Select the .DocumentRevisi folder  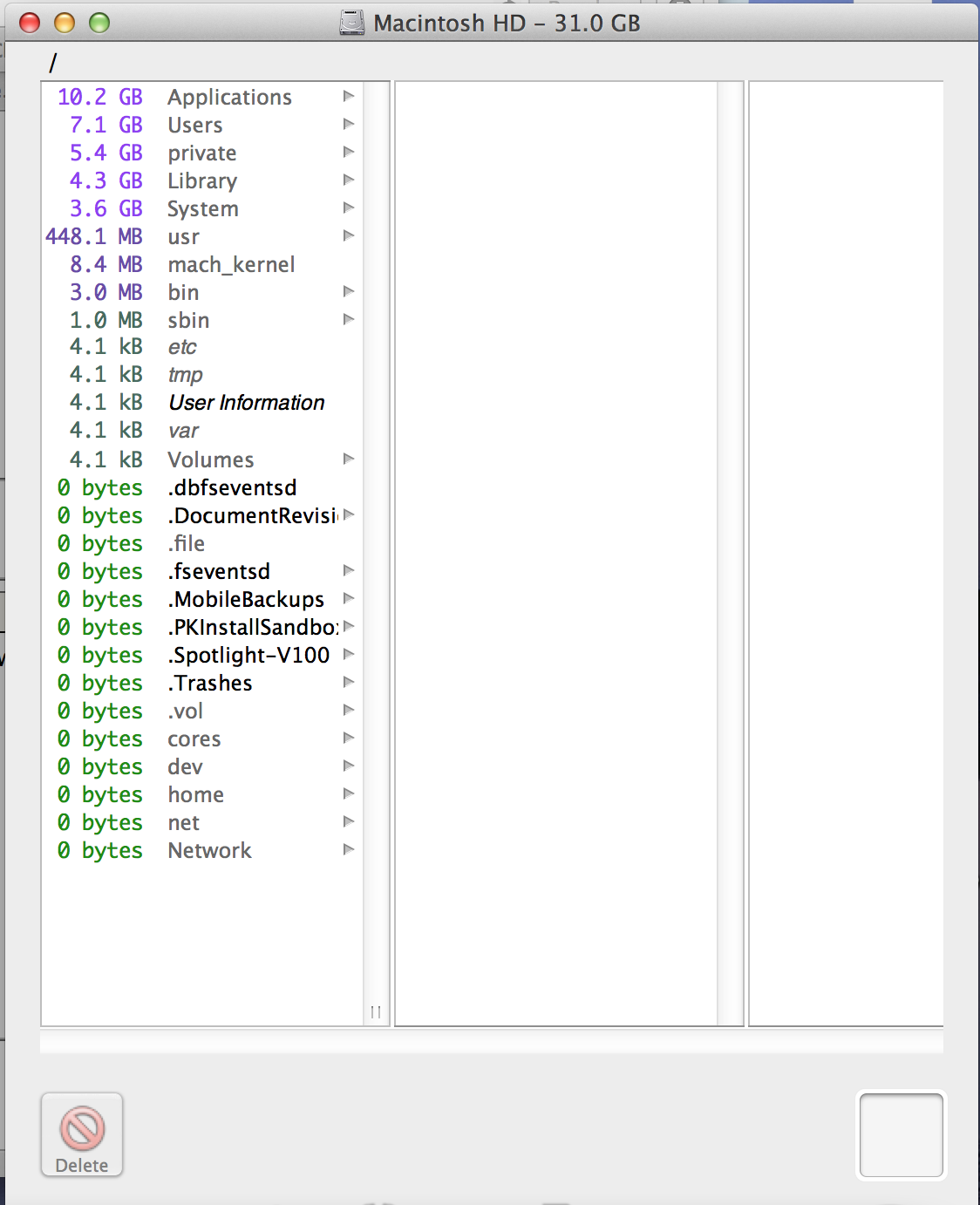[x=253, y=515]
